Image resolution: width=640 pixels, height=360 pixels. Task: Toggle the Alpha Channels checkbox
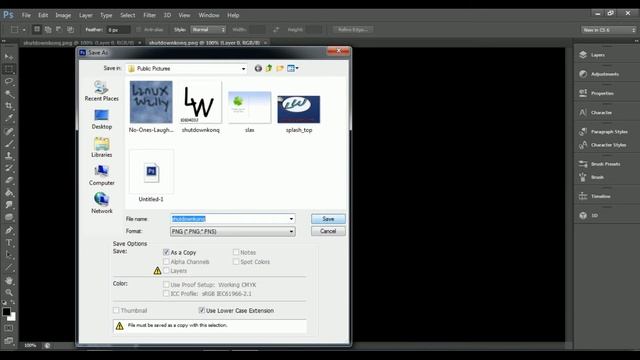(x=166, y=262)
